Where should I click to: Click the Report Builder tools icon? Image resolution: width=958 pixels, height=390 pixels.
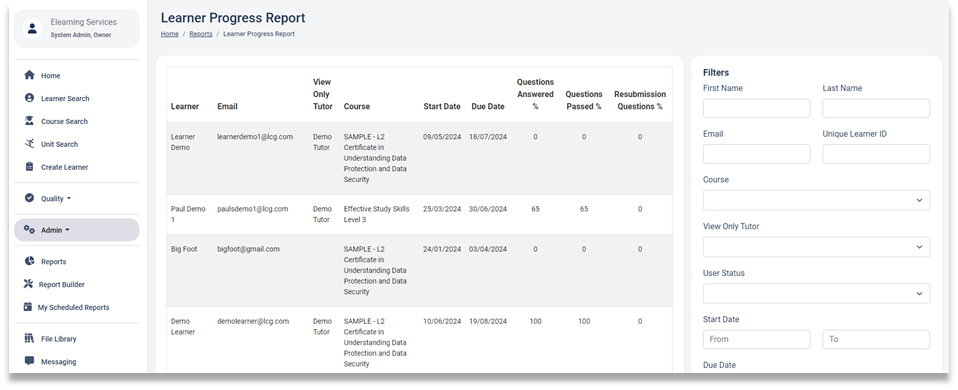tap(28, 284)
